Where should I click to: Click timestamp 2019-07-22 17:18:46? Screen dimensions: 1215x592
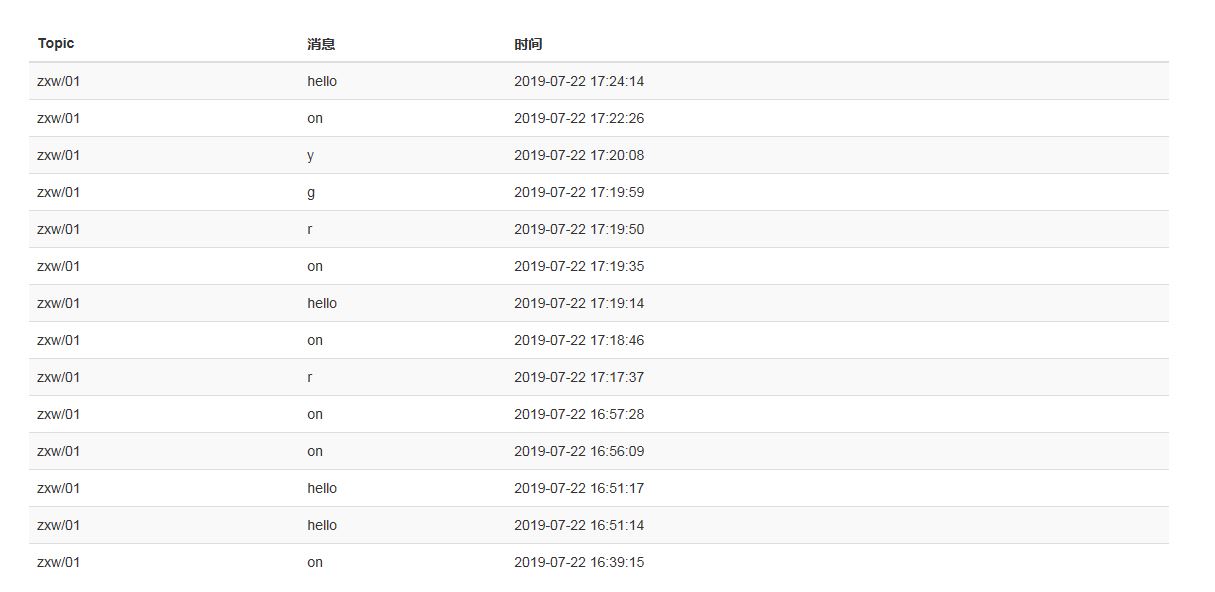(x=579, y=340)
